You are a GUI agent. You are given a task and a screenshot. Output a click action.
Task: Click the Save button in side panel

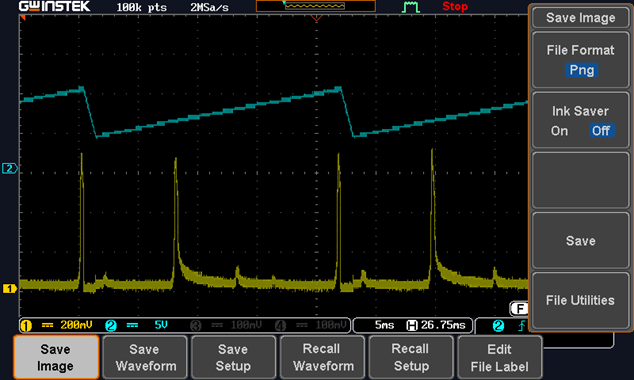point(581,241)
